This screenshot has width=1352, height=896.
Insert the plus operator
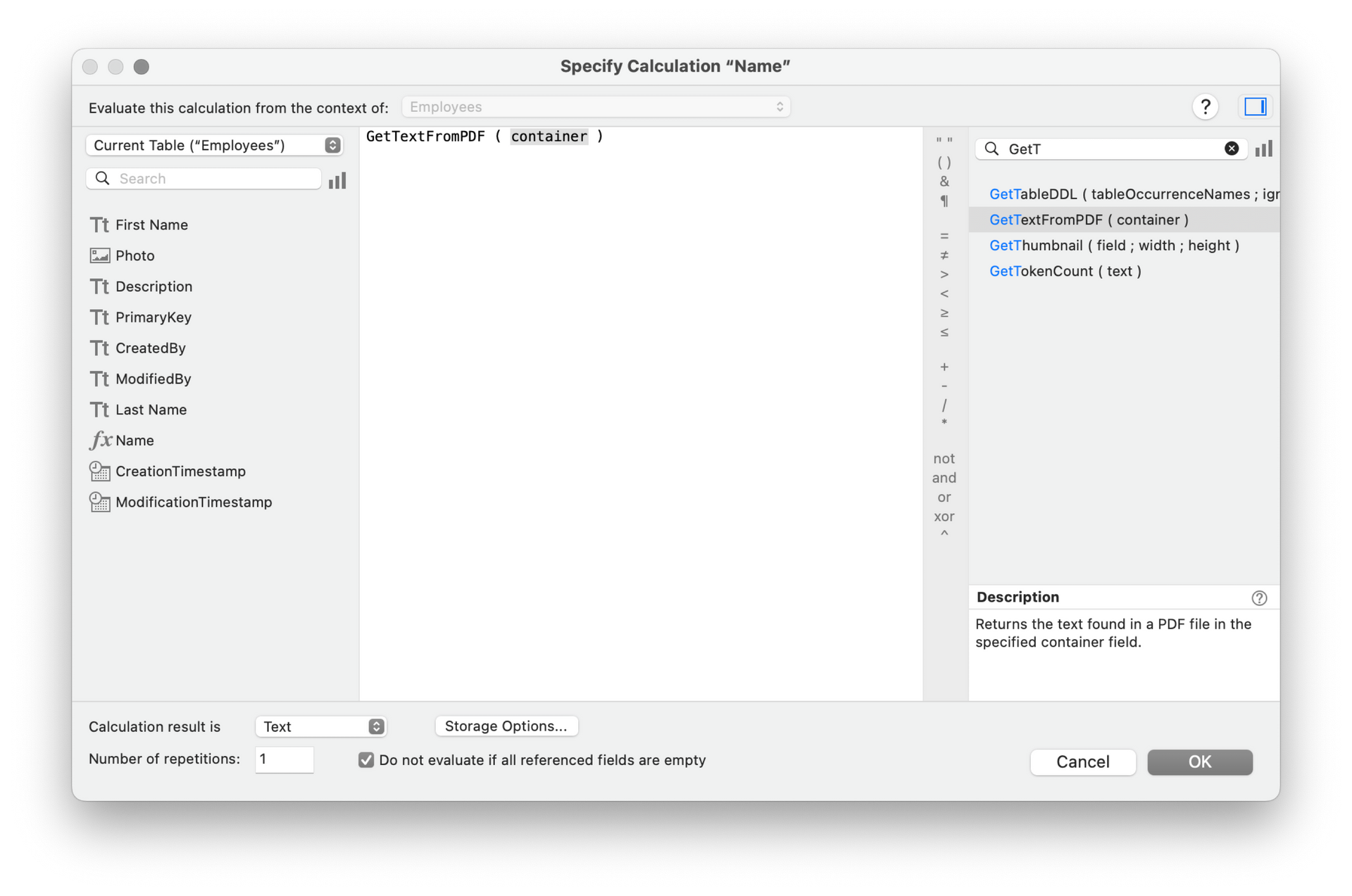pos(944,367)
